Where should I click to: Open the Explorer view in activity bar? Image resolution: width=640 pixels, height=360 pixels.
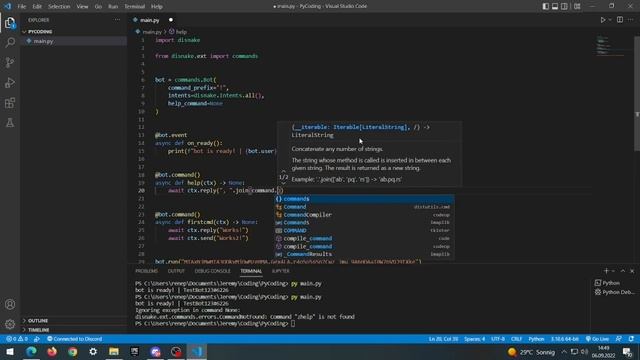click(10, 23)
